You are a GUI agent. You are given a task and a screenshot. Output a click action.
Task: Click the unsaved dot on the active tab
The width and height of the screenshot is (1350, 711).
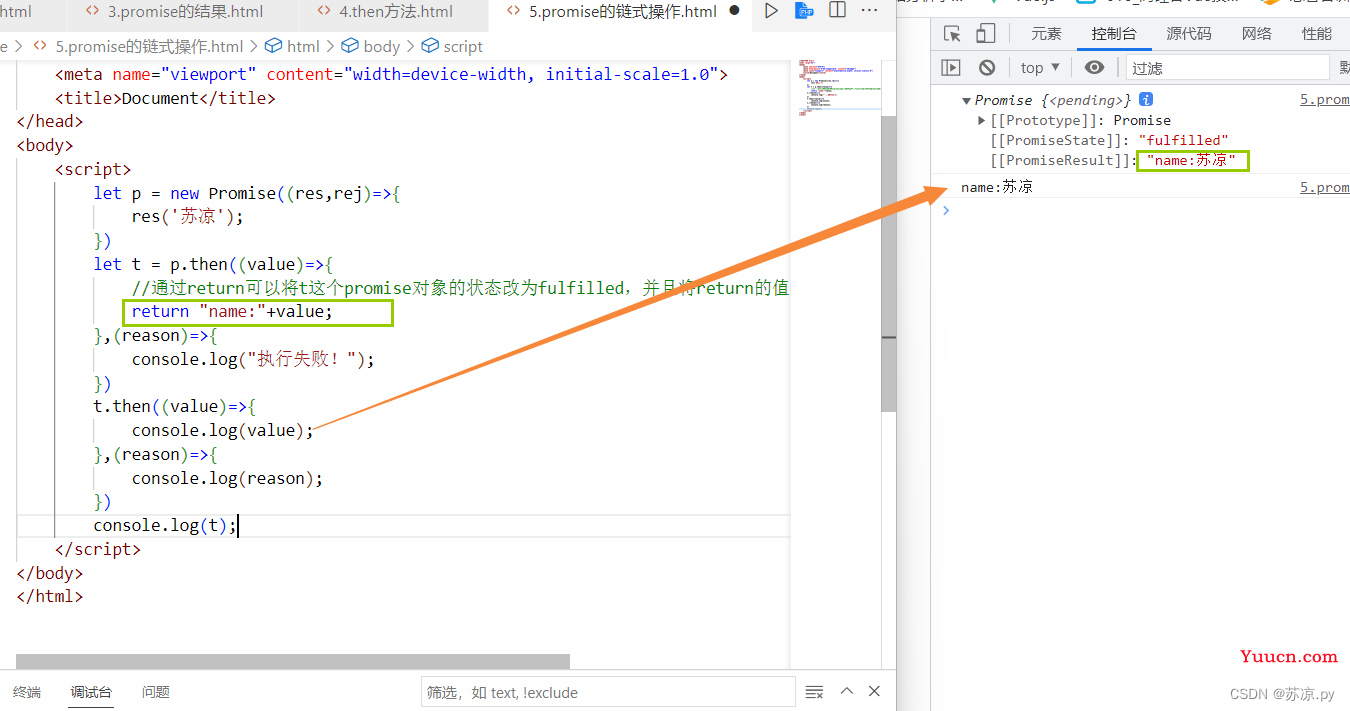coord(734,11)
